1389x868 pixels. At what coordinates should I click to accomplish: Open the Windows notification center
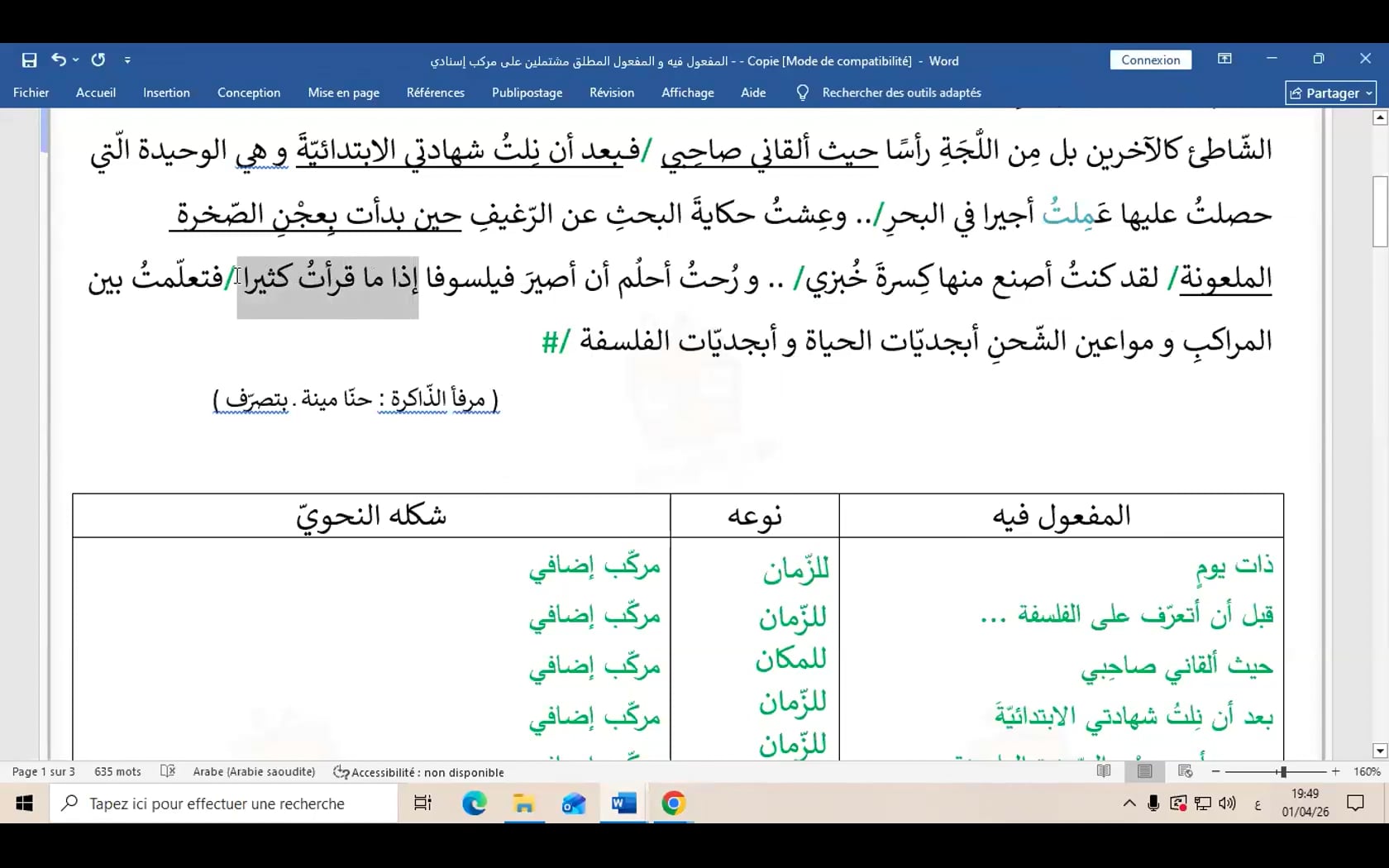[1356, 804]
